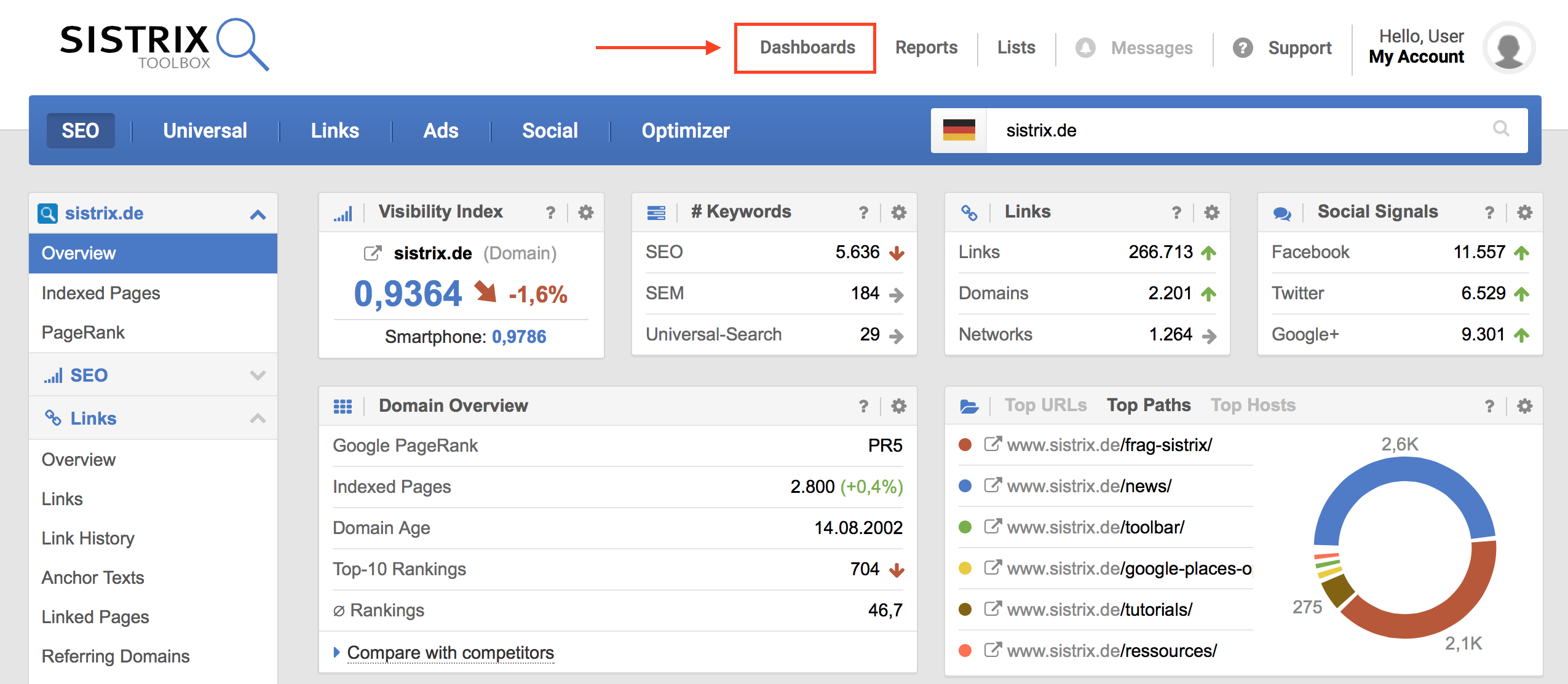
Task: Collapse the sistrix.de sidebar section
Action: click(258, 214)
